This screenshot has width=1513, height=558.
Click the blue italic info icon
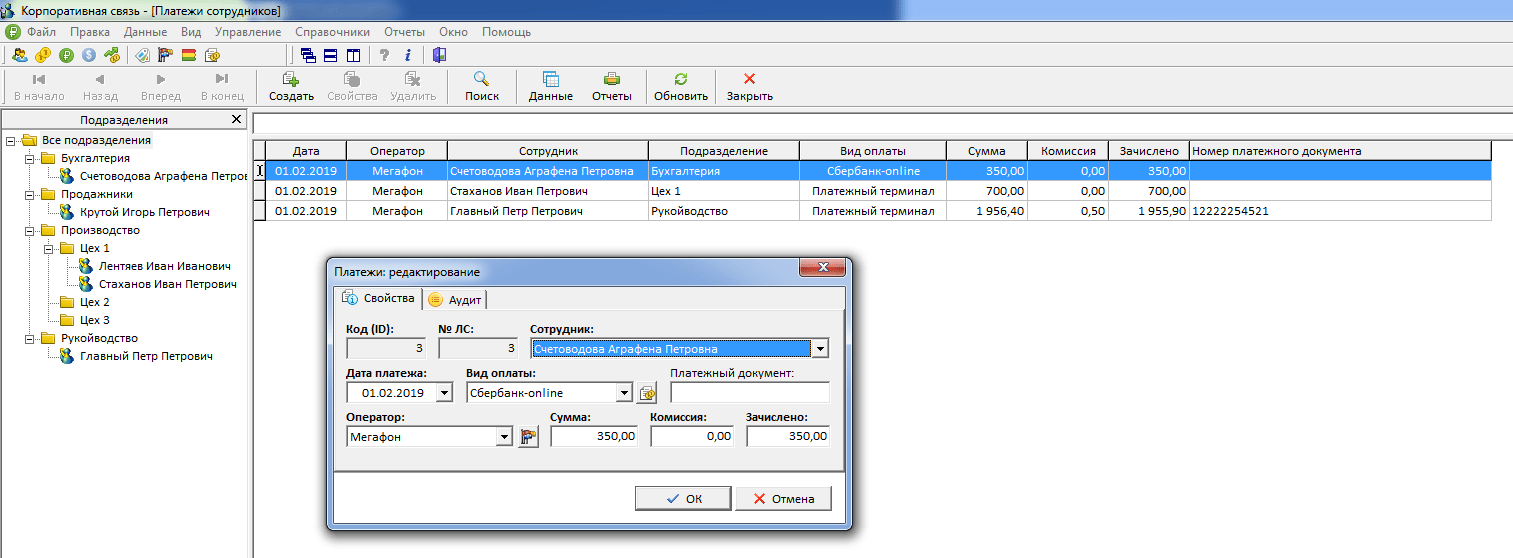[407, 55]
